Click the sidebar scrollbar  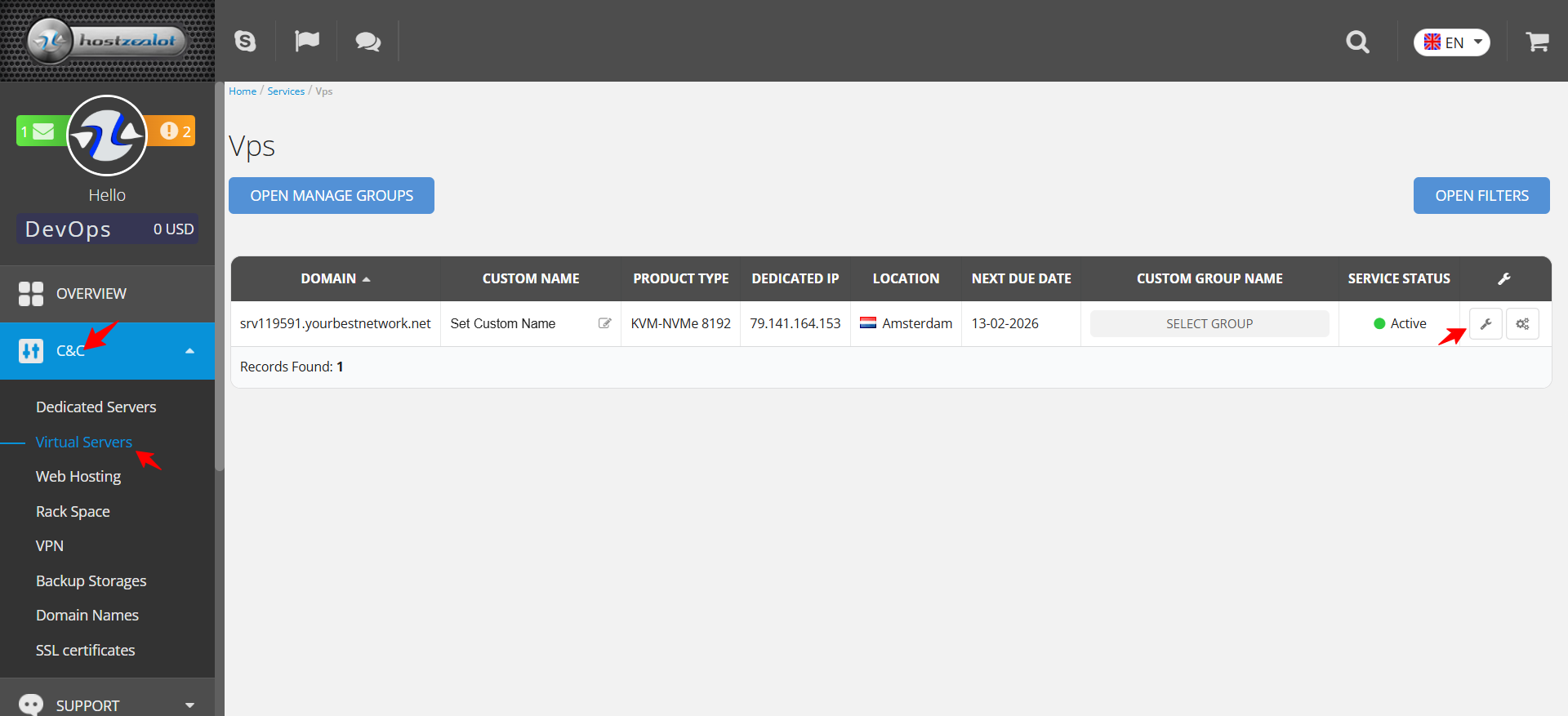pyautogui.click(x=219, y=278)
